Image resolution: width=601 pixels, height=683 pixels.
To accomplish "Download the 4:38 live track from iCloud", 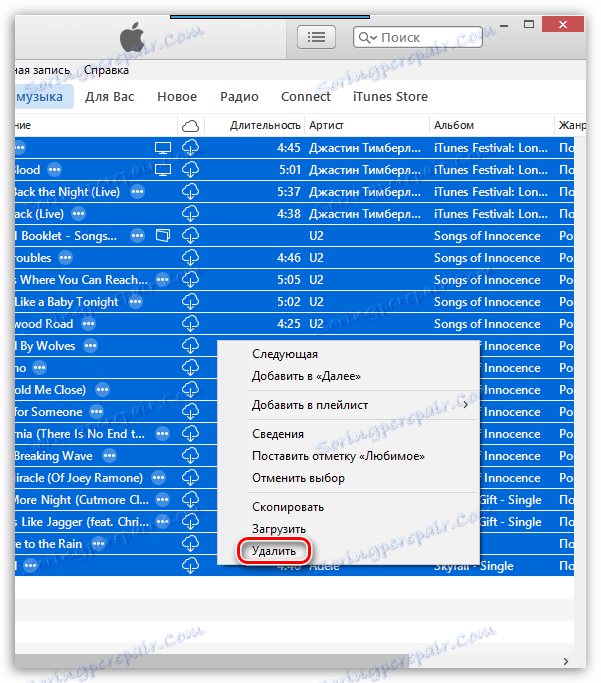I will point(190,214).
